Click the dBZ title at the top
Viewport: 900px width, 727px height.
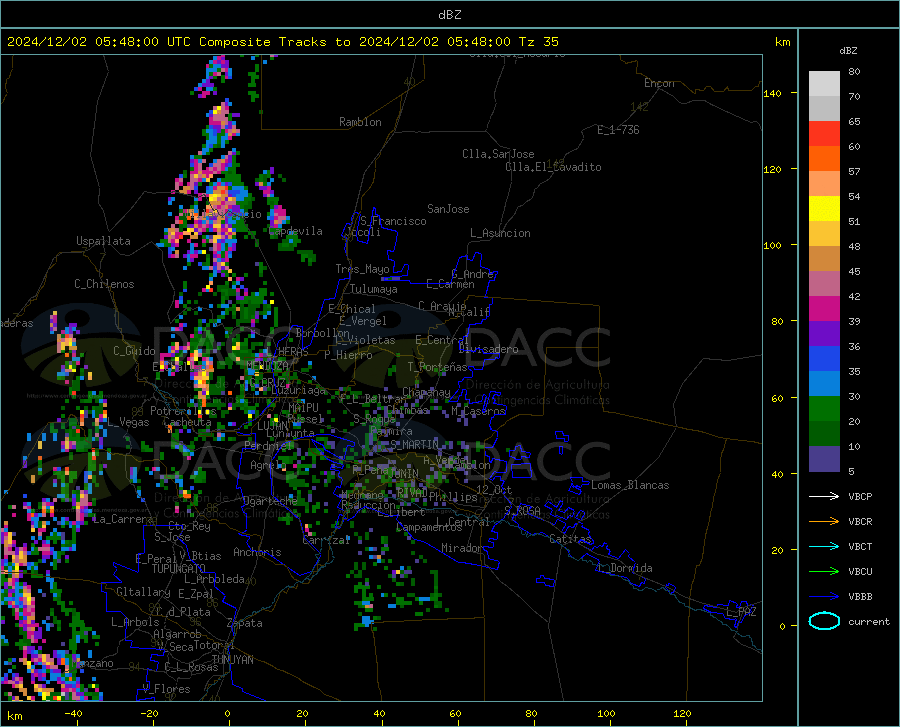449,15
